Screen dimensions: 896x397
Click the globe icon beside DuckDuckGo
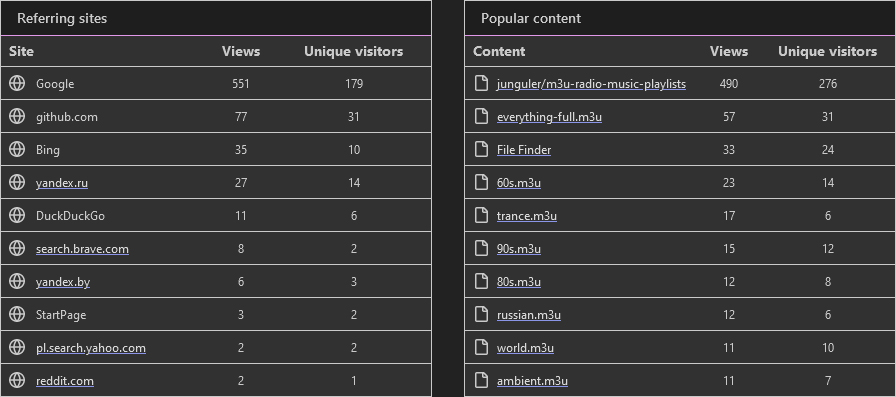(17, 215)
